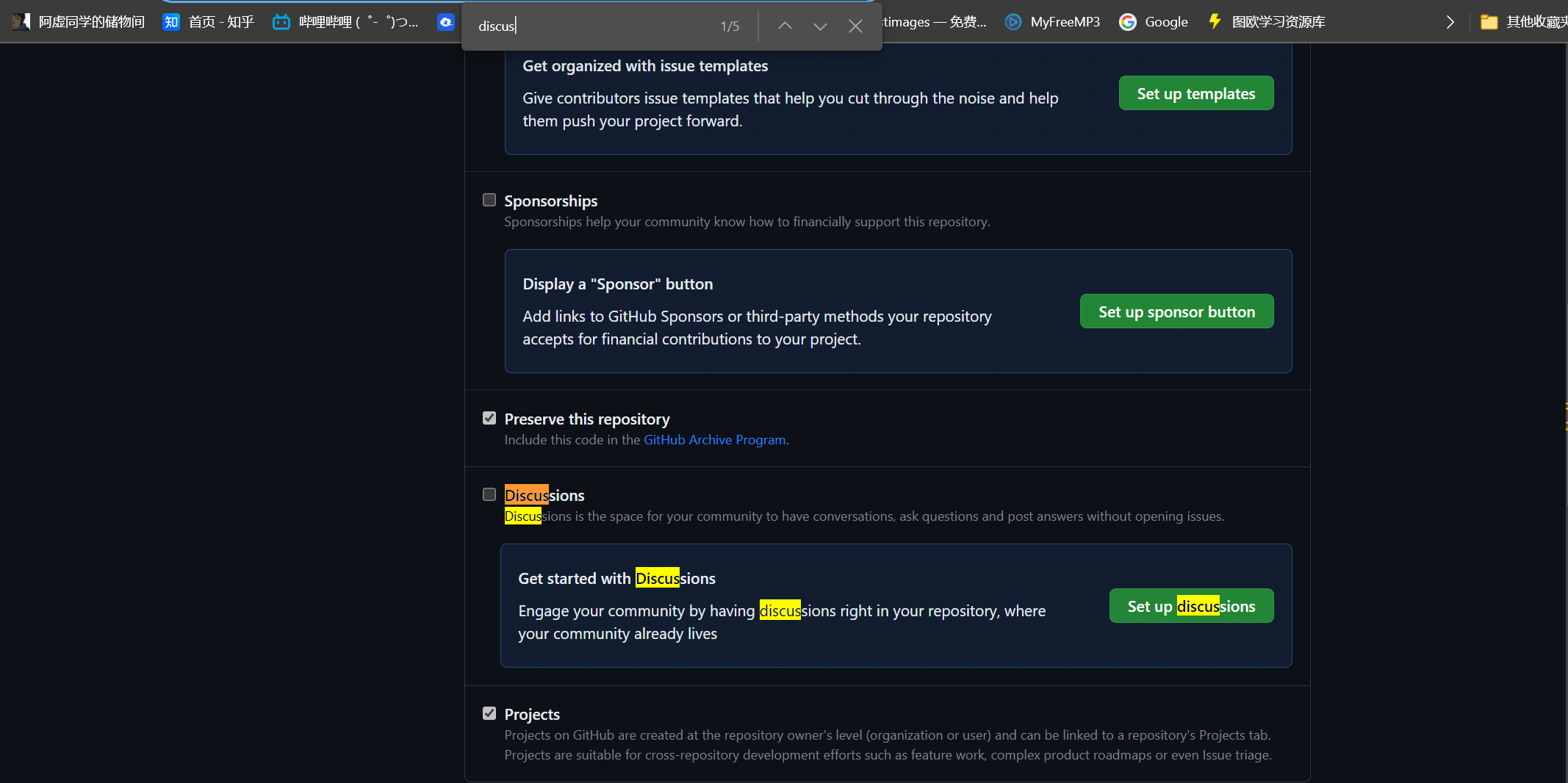Uncheck Preserve this repository
This screenshot has height=783, width=1568.
pos(489,419)
